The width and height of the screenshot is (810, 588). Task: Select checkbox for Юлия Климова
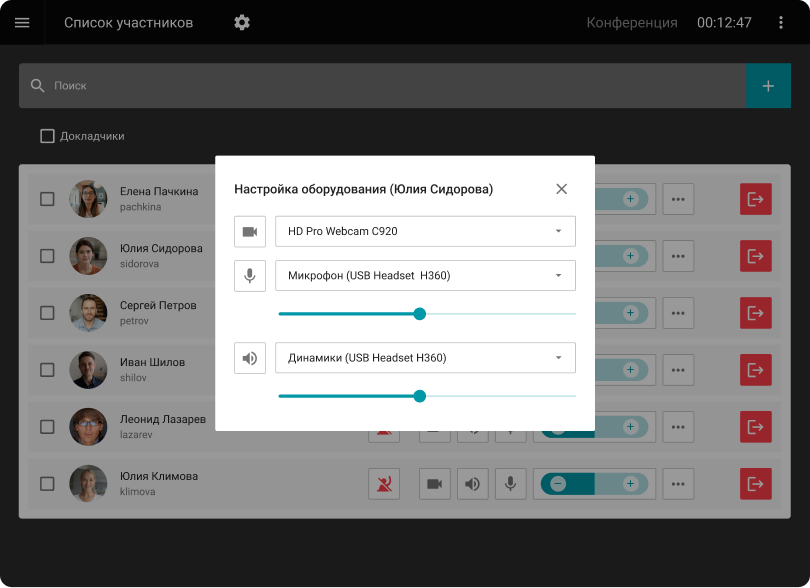point(47,484)
